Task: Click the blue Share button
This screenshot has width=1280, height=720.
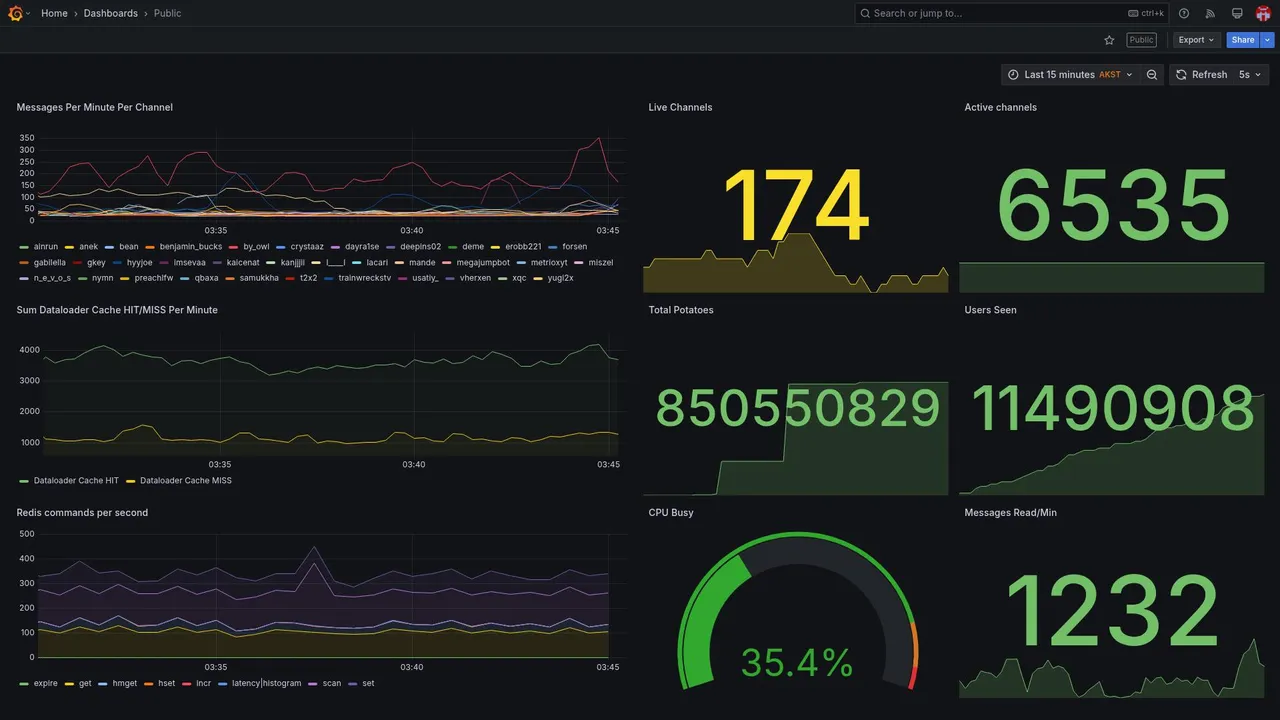Action: pos(1243,40)
